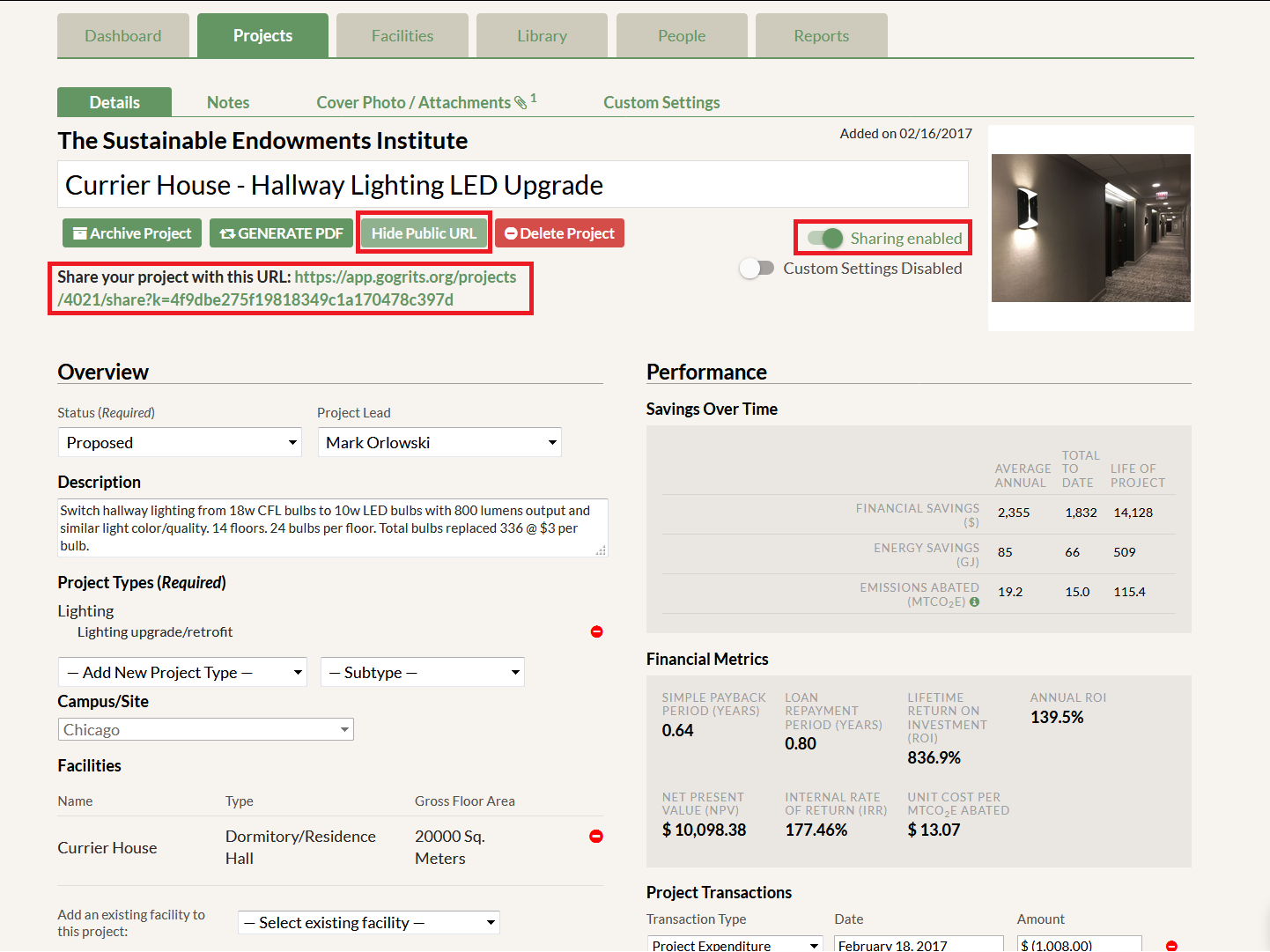The width and height of the screenshot is (1270, 952).
Task: Delete the Project Expenditure transaction row
Action: (1171, 946)
